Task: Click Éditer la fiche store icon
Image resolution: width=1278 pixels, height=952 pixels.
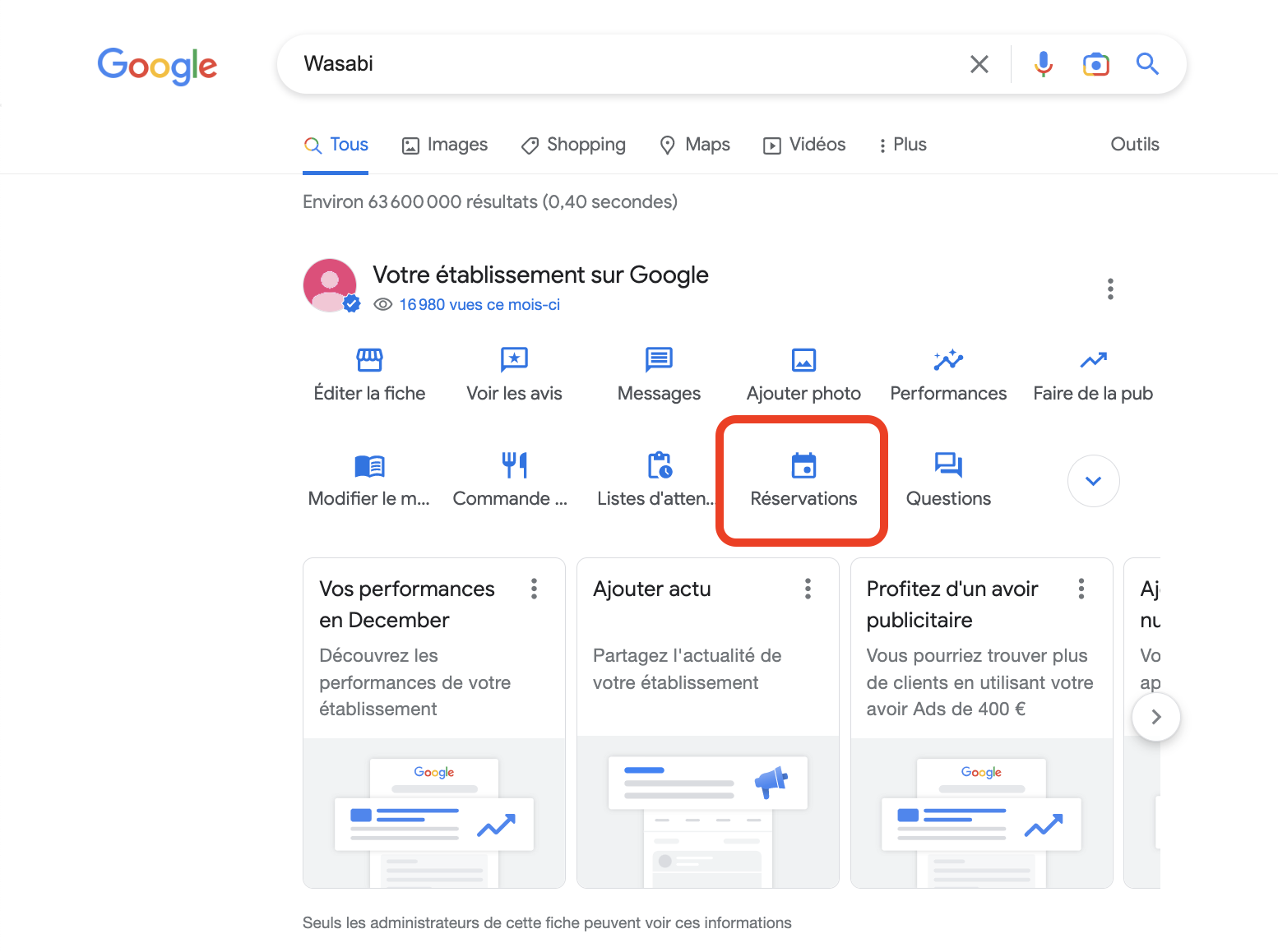Action: click(x=369, y=359)
